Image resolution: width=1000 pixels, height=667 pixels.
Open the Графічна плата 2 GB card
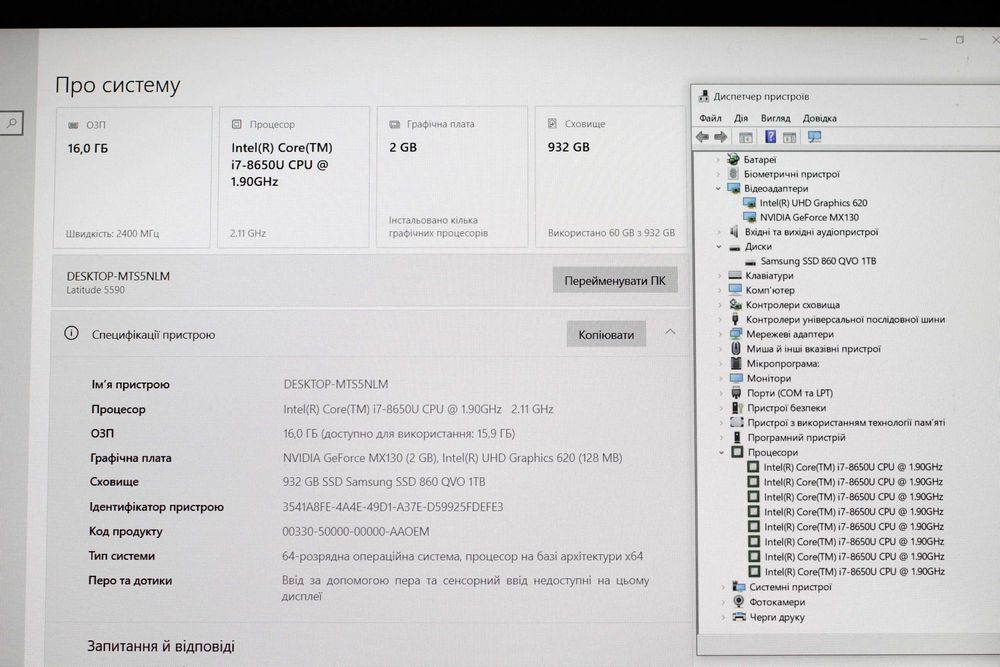pos(452,176)
